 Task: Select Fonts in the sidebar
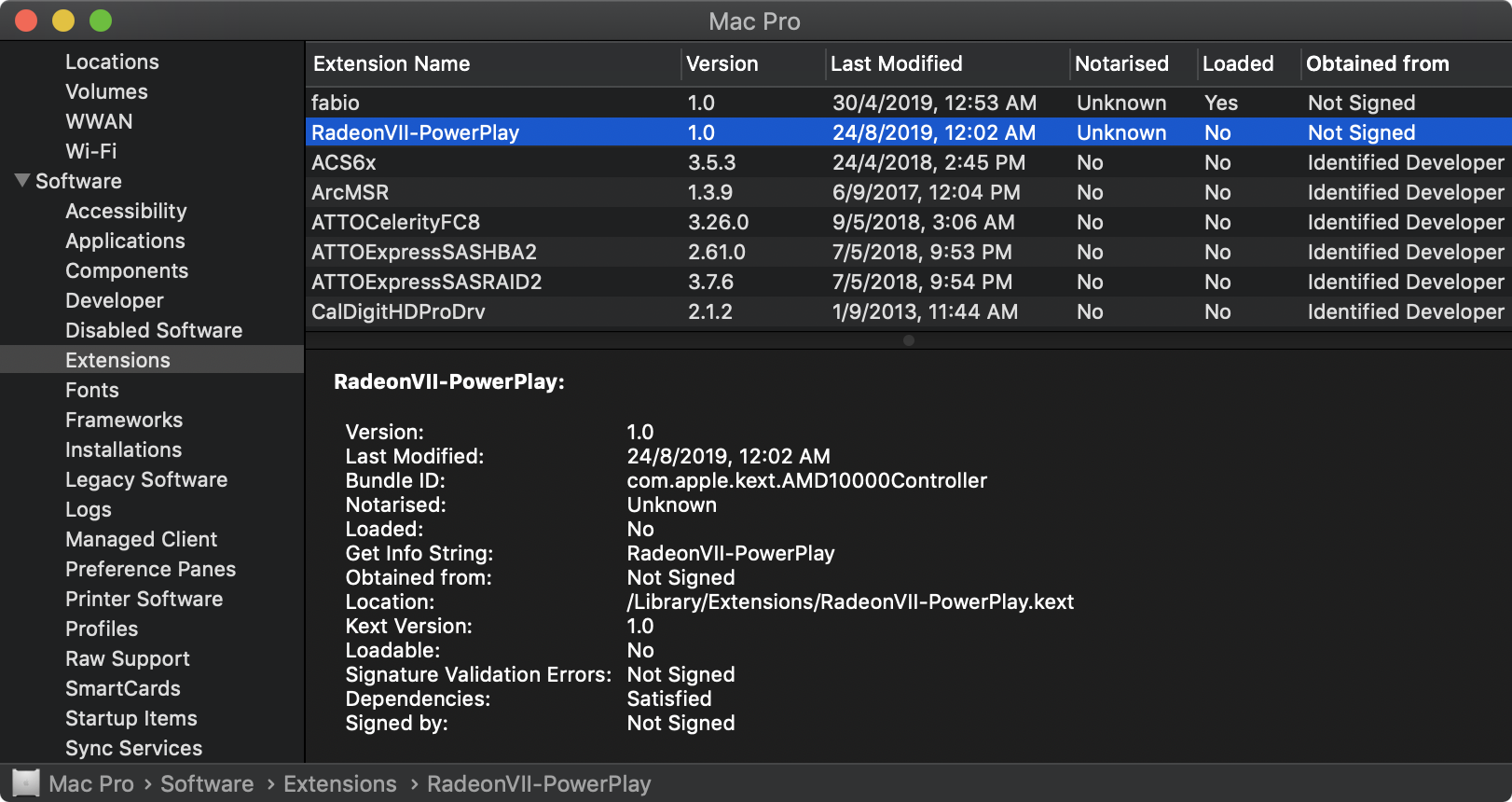[x=92, y=390]
